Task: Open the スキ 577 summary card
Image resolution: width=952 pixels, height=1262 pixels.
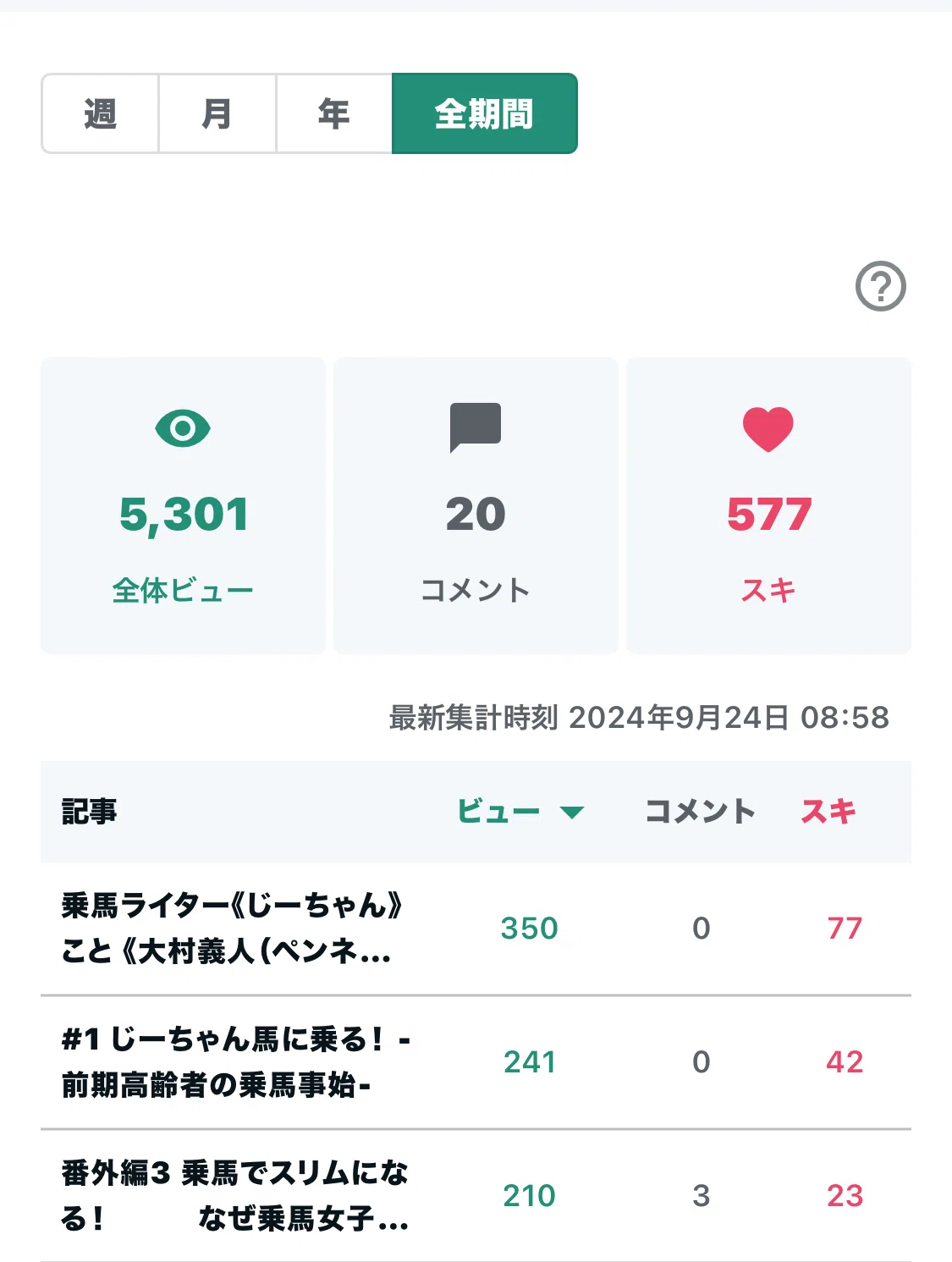Action: [x=768, y=505]
